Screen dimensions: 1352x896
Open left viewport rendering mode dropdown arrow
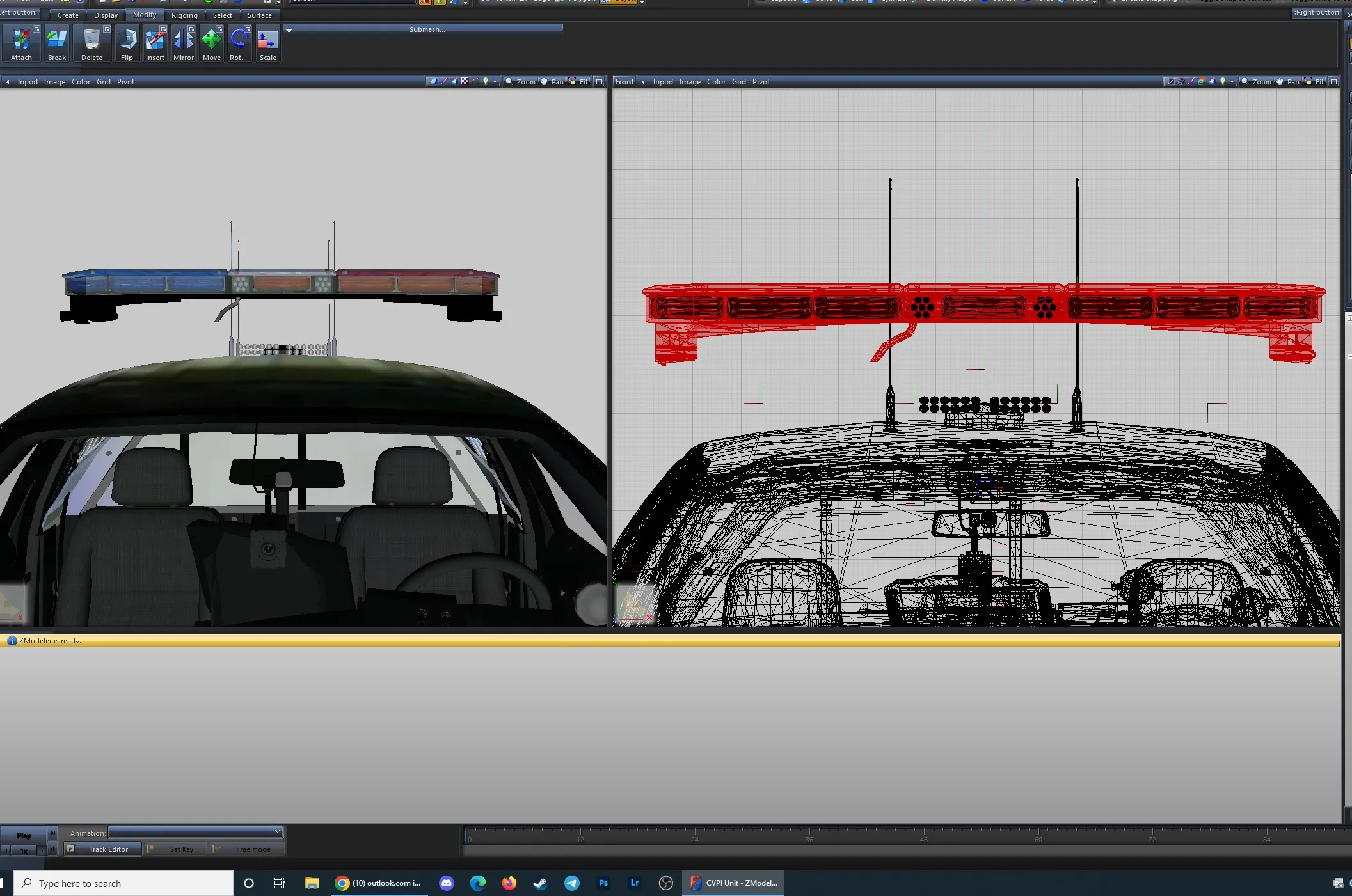click(x=495, y=81)
